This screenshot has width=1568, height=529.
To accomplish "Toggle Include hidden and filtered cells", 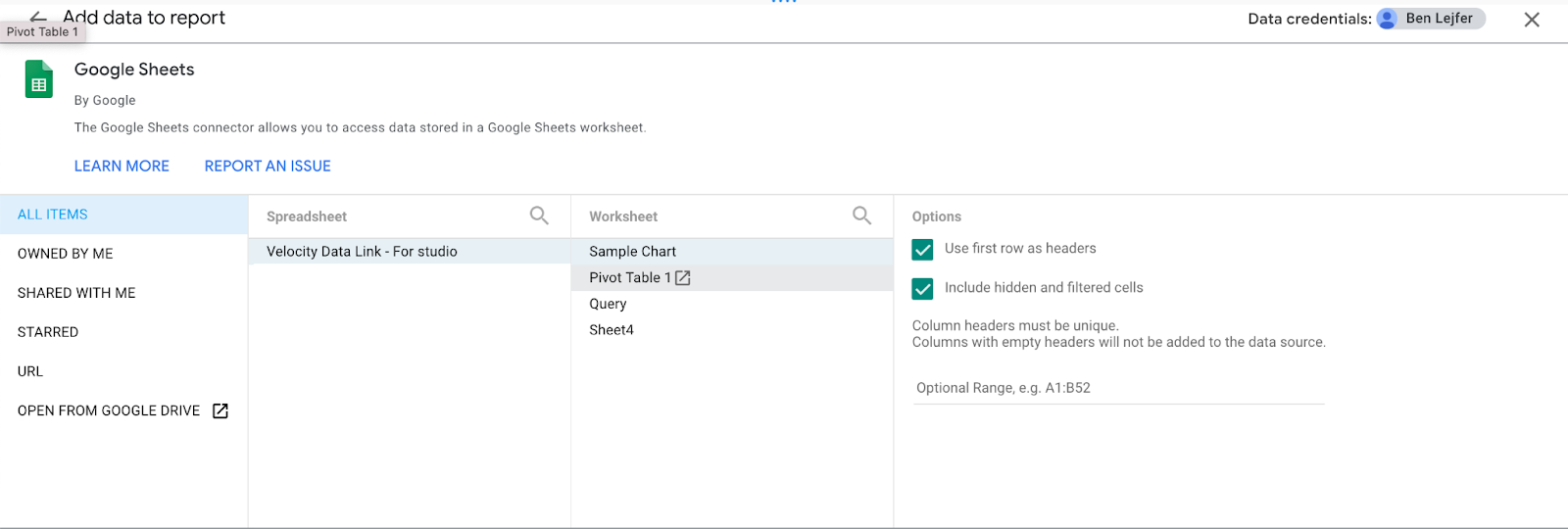I will (922, 289).
